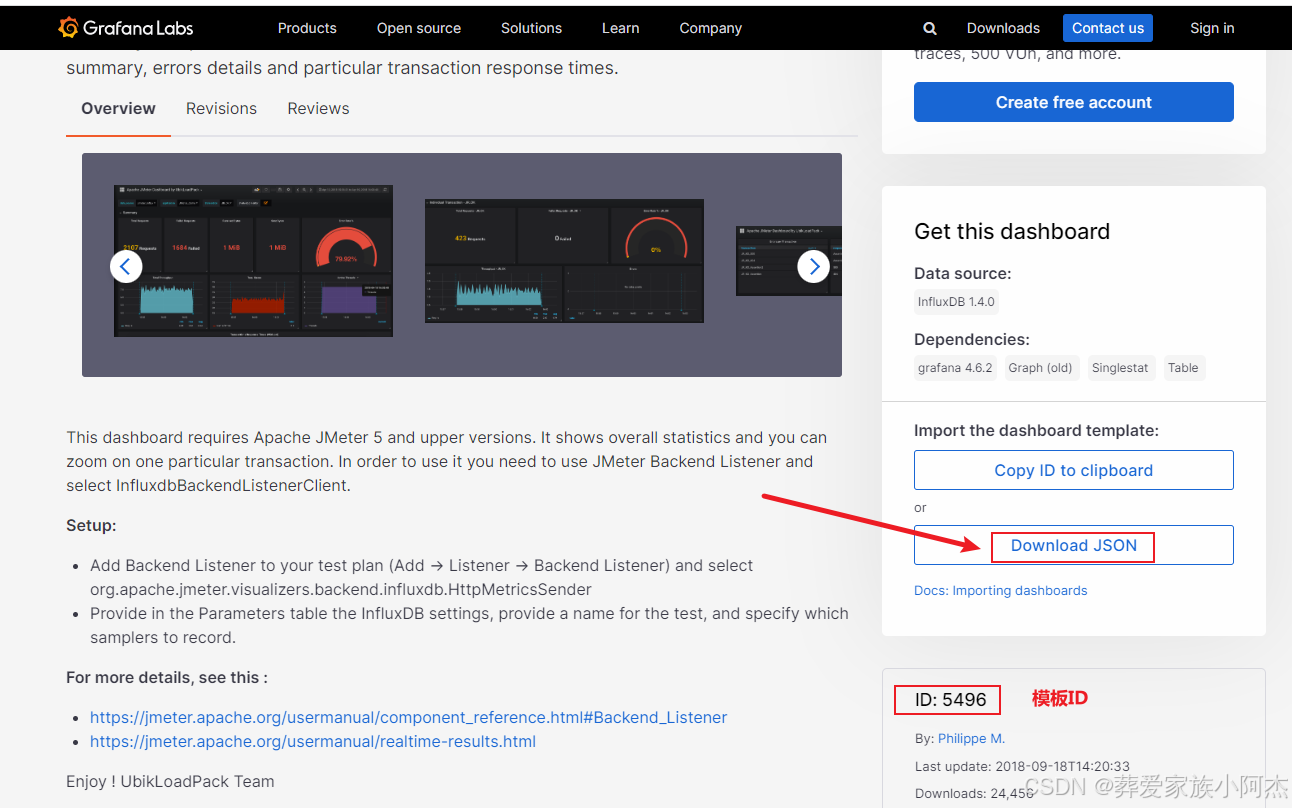Click the Grafana Labs logo
This screenshot has height=808, width=1292.
pyautogui.click(x=126, y=28)
